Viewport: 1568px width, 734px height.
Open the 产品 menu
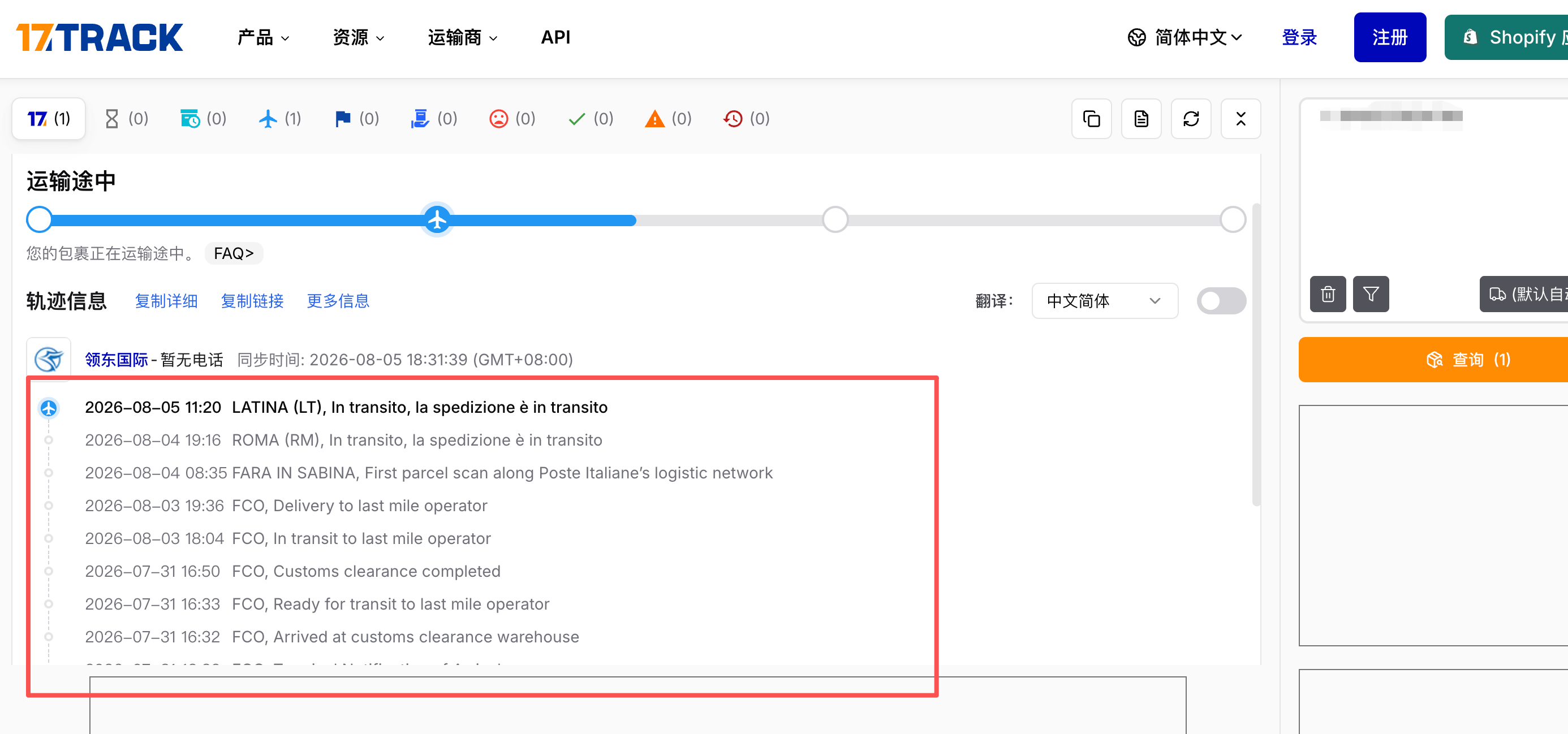[263, 38]
